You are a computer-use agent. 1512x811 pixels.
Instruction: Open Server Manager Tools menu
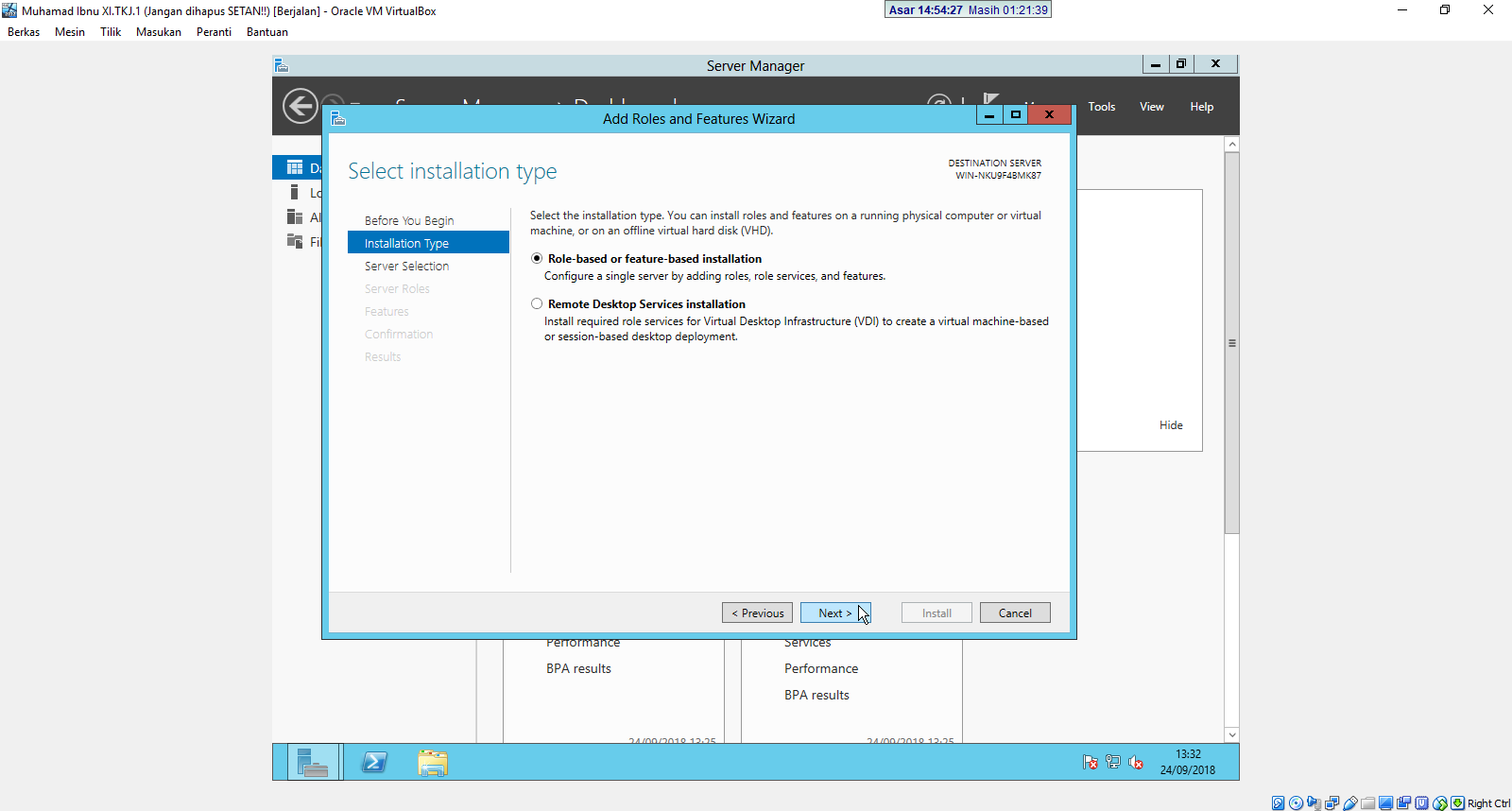click(1102, 107)
